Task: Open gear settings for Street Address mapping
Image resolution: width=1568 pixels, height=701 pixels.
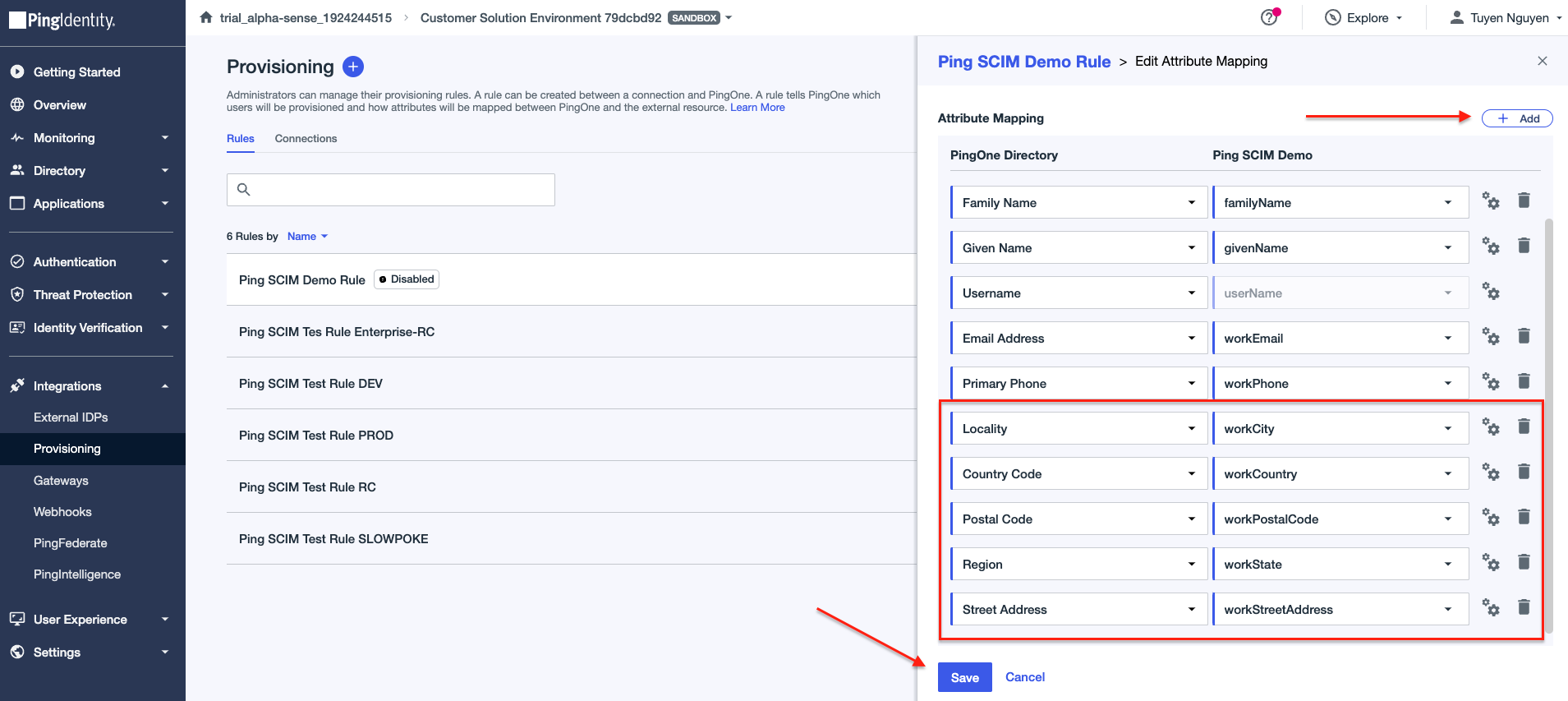Action: point(1491,608)
